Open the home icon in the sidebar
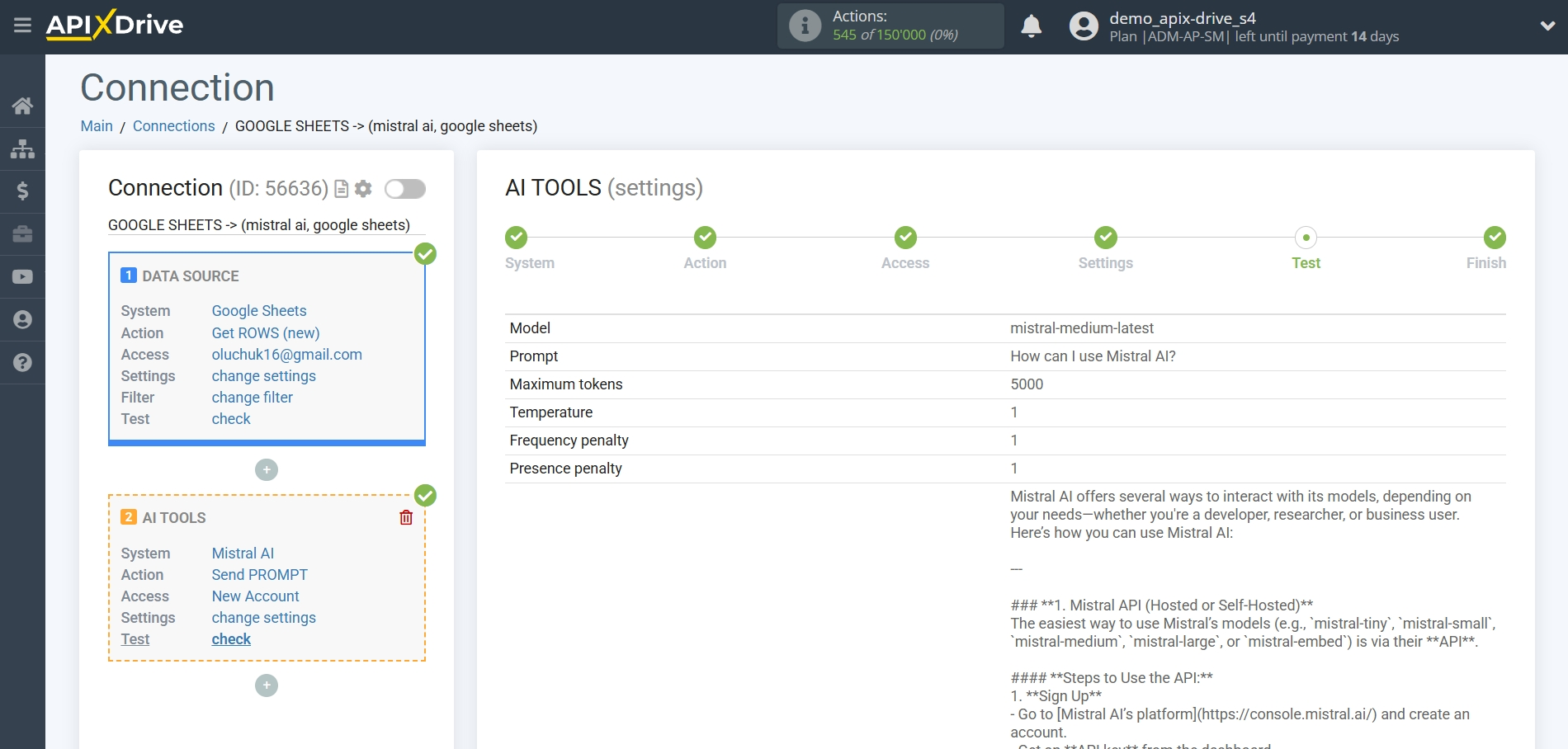This screenshot has width=1568, height=749. coord(22,106)
